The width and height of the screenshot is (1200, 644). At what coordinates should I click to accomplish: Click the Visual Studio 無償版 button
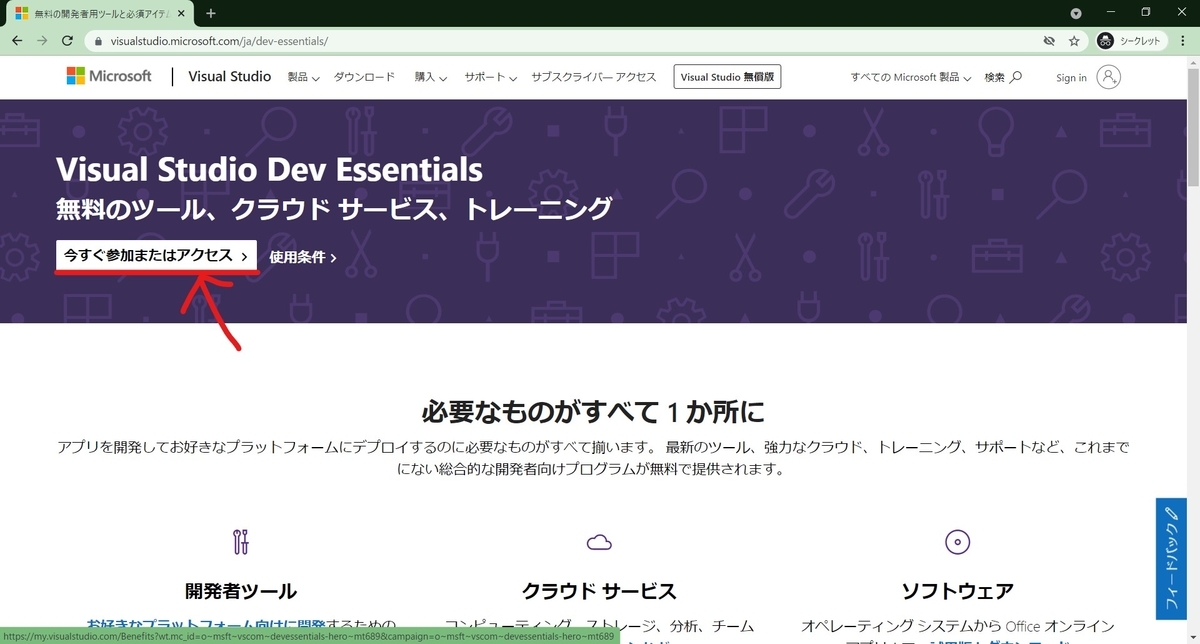[727, 77]
